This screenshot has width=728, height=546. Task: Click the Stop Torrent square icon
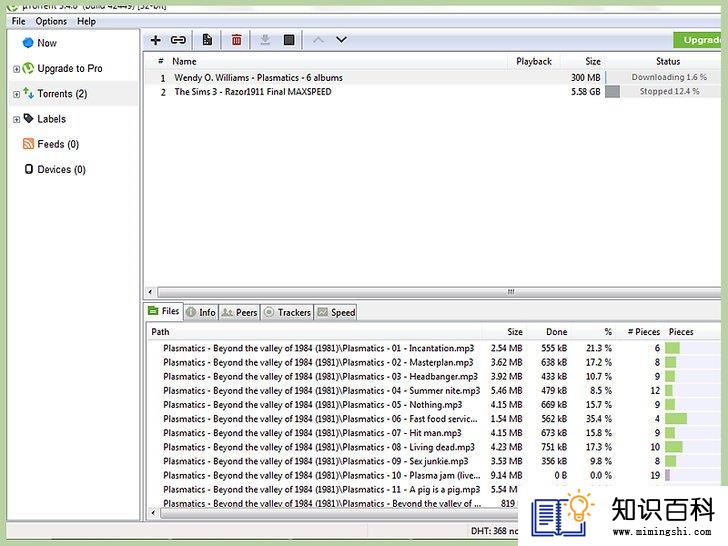[289, 40]
